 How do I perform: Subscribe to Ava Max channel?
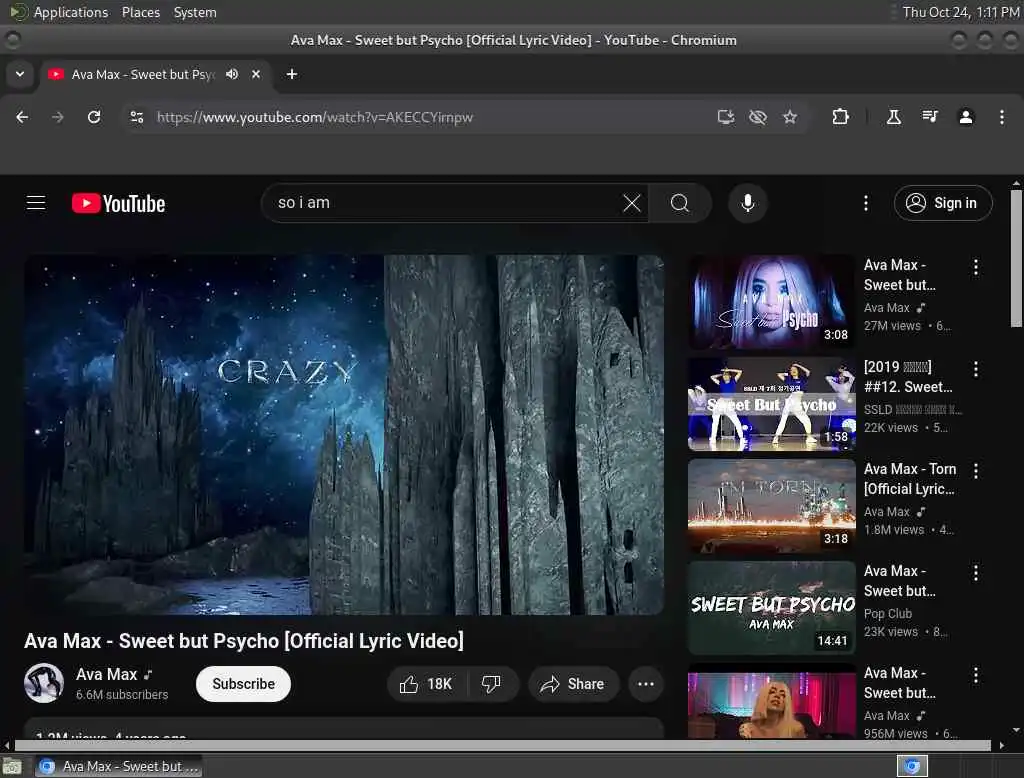pyautogui.click(x=244, y=684)
